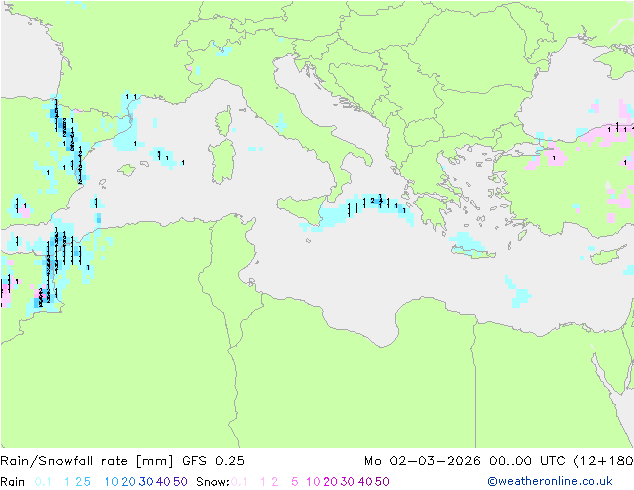The image size is (634, 490).
Task: Click the island of Cyprus on map
Action: click(607, 256)
